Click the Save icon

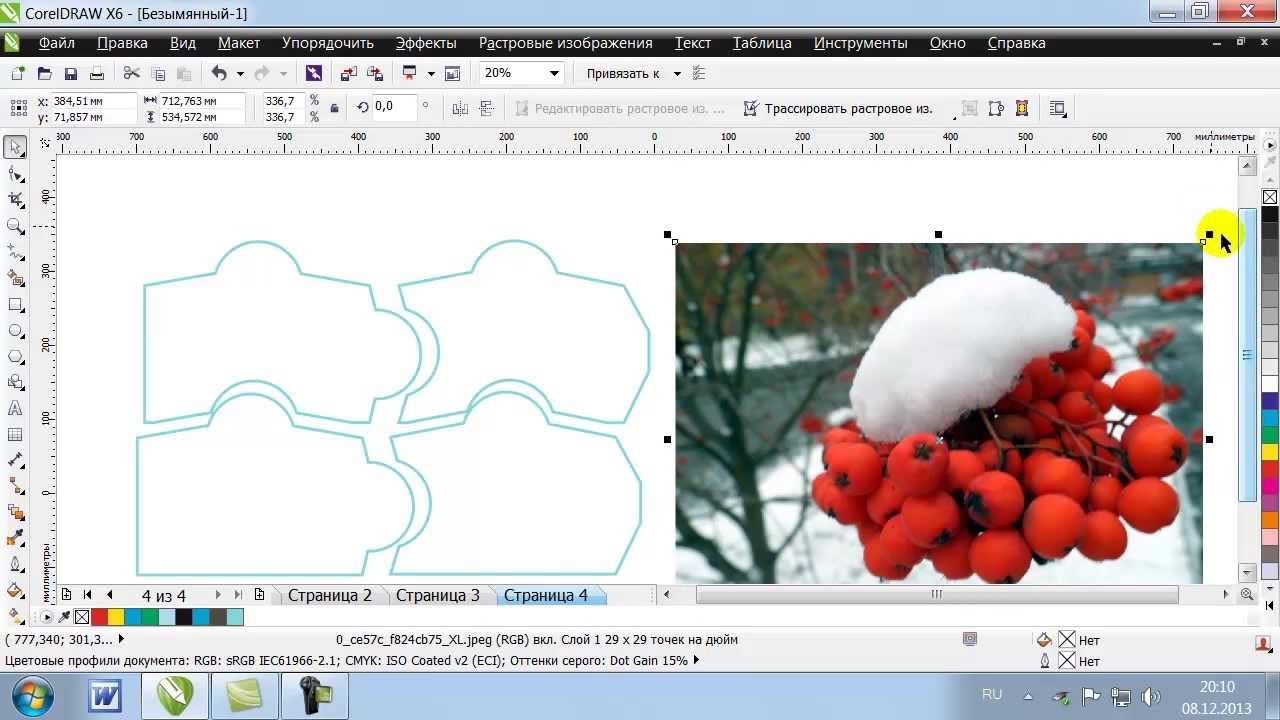[x=70, y=73]
